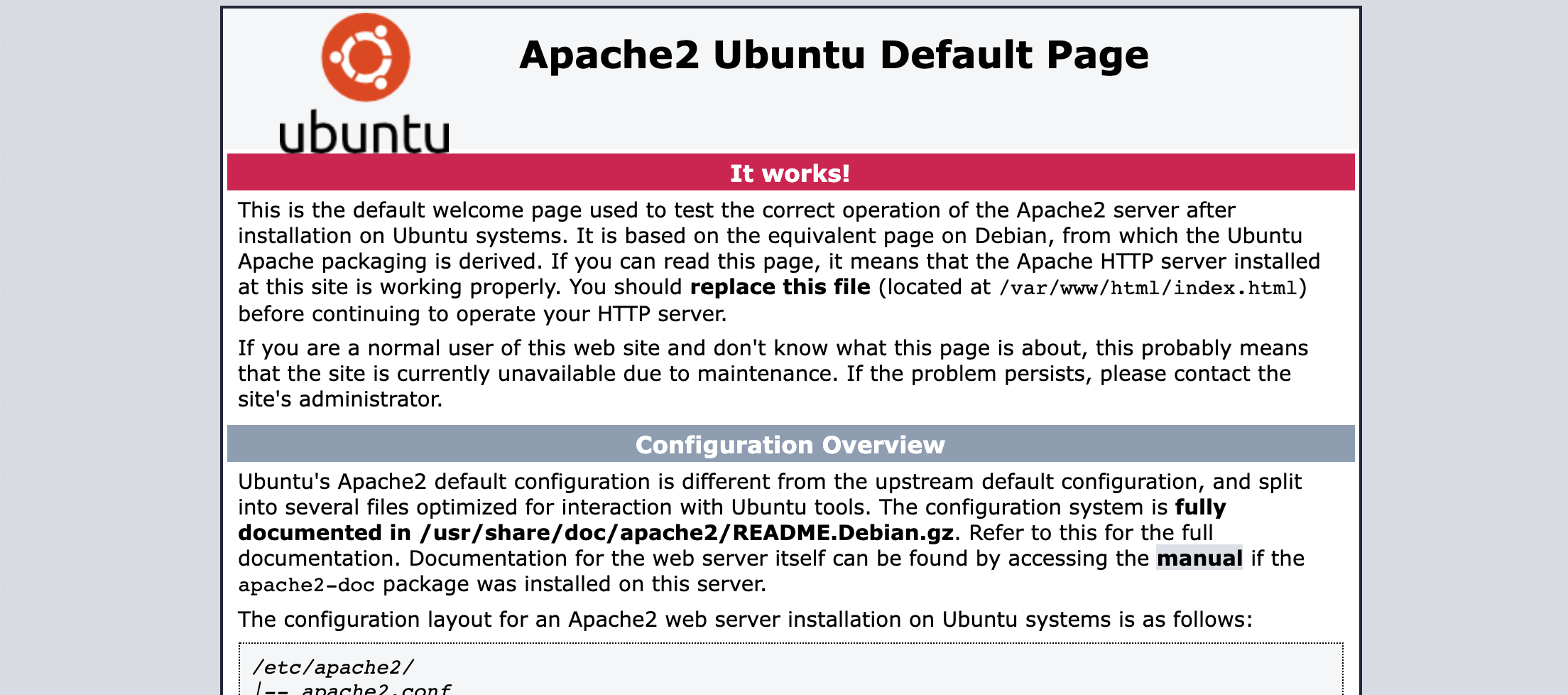Click the apache2-doc package name
1568x695 pixels.
pos(306,586)
